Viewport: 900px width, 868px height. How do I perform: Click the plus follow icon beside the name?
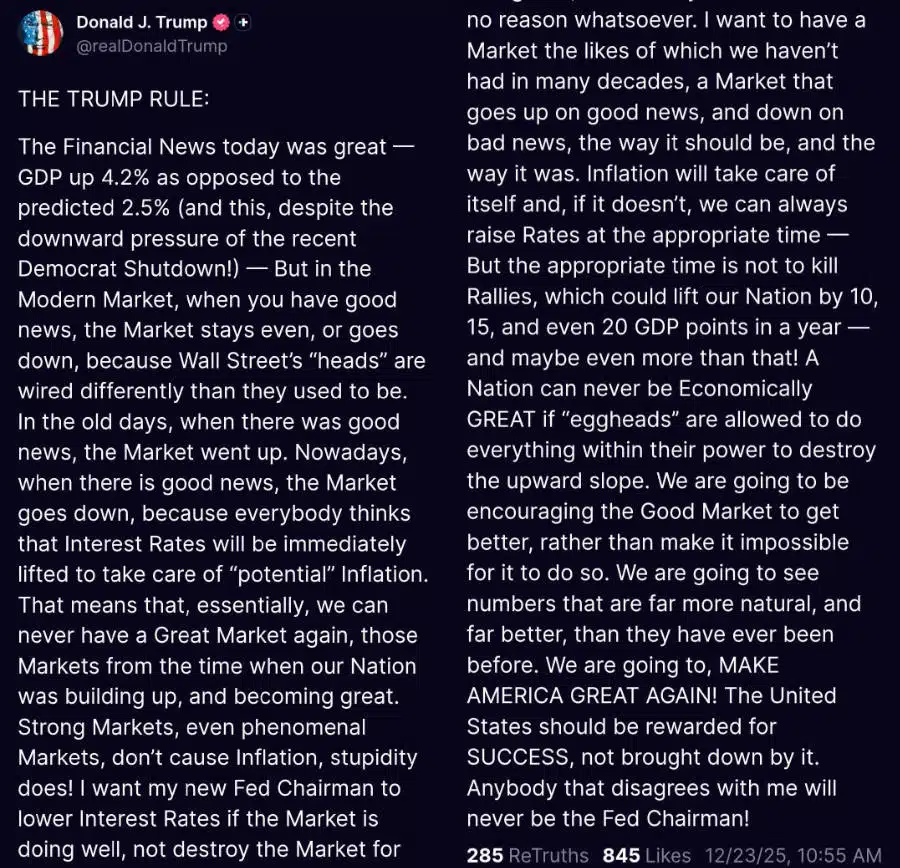pos(243,22)
